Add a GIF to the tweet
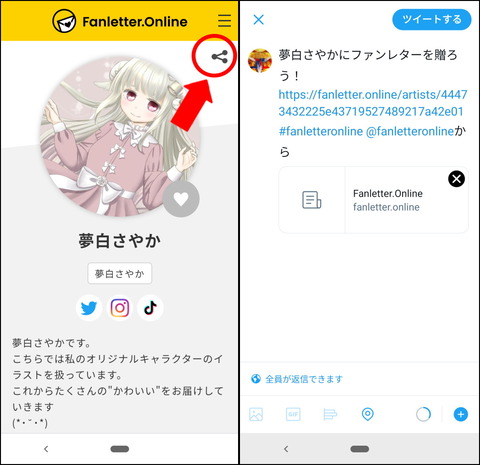 point(293,414)
